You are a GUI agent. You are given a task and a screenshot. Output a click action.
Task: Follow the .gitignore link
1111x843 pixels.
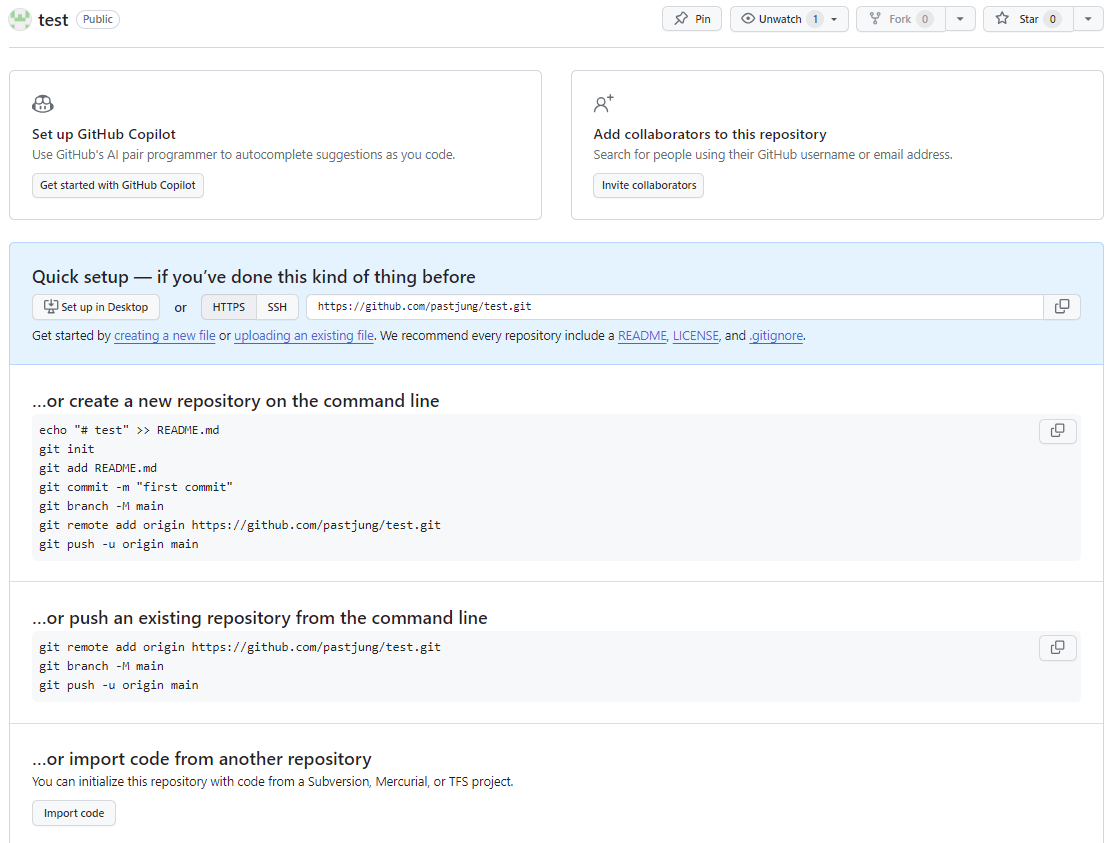[776, 335]
